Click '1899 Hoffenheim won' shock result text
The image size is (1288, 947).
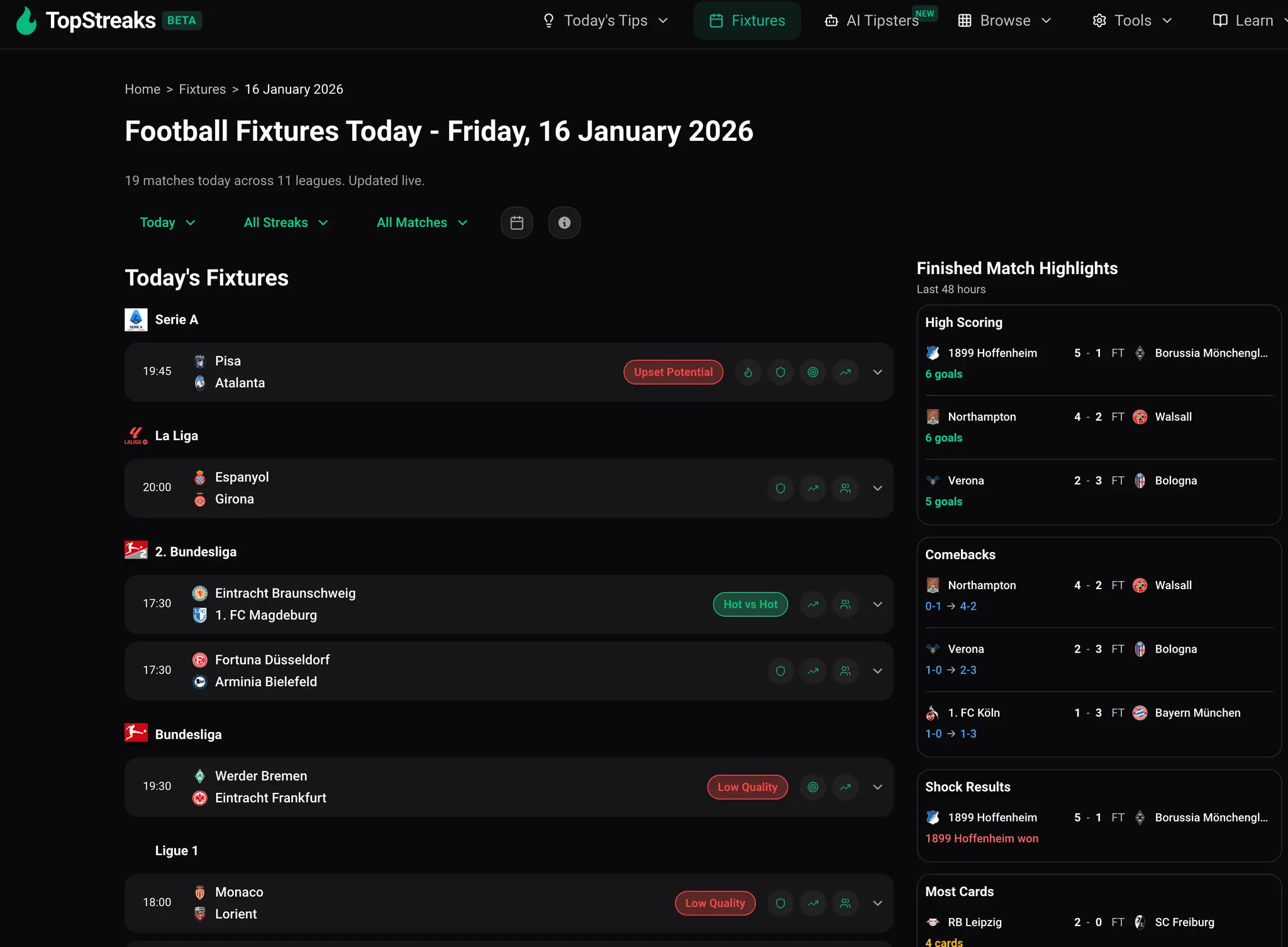[982, 838]
